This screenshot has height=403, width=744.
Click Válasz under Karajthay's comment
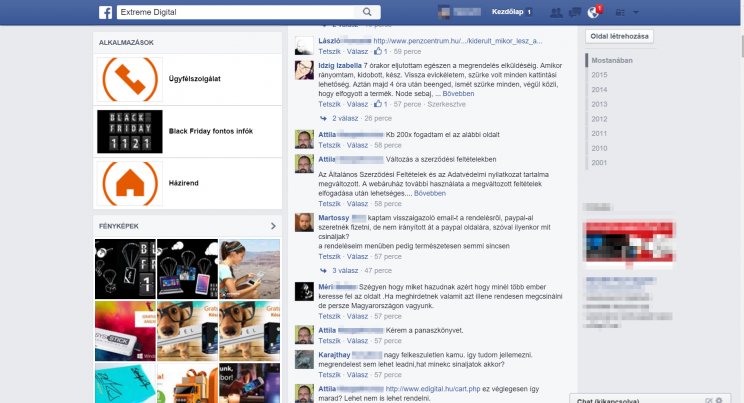(x=357, y=375)
